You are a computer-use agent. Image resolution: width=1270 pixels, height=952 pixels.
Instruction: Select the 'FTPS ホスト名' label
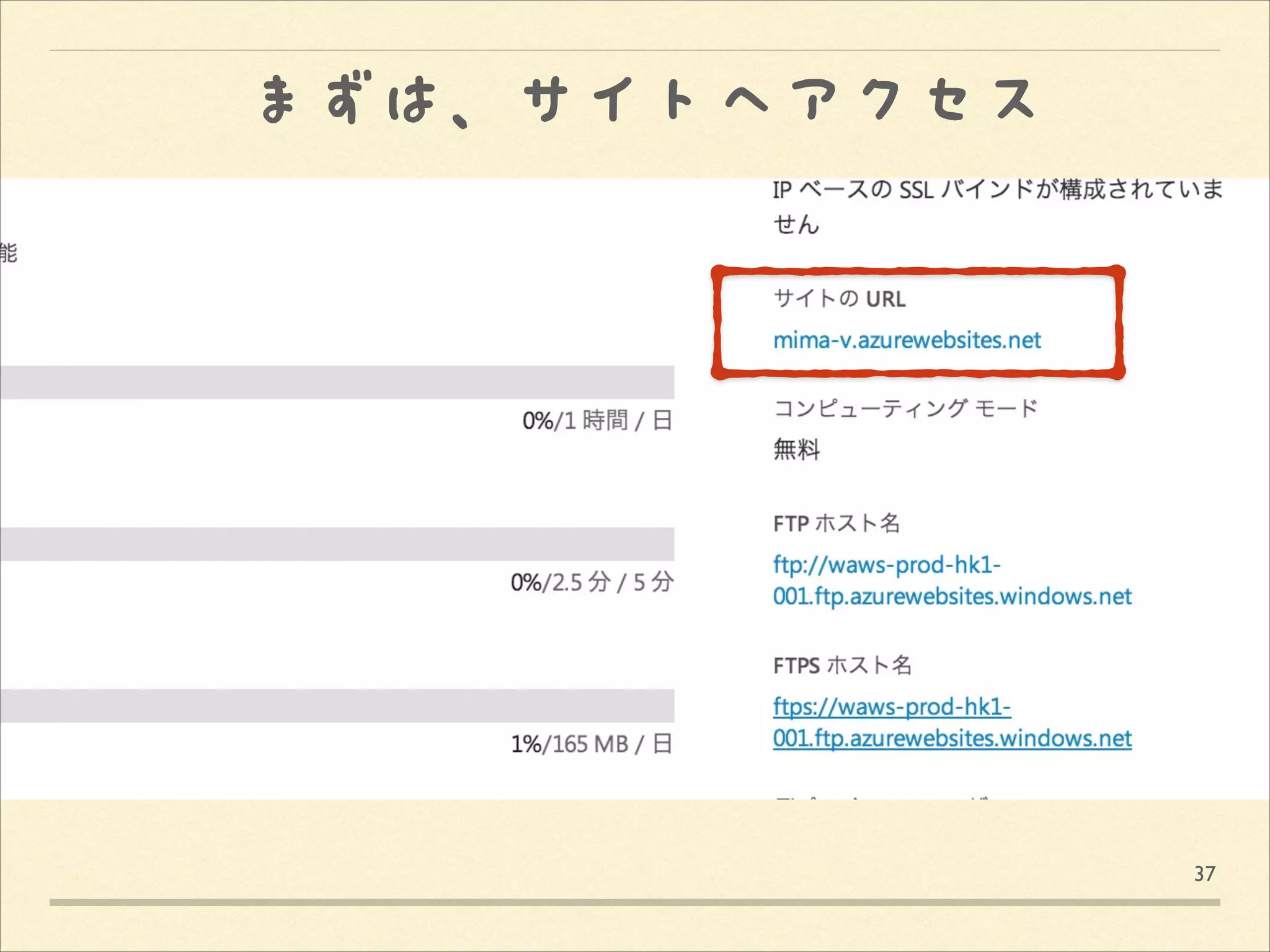[842, 665]
